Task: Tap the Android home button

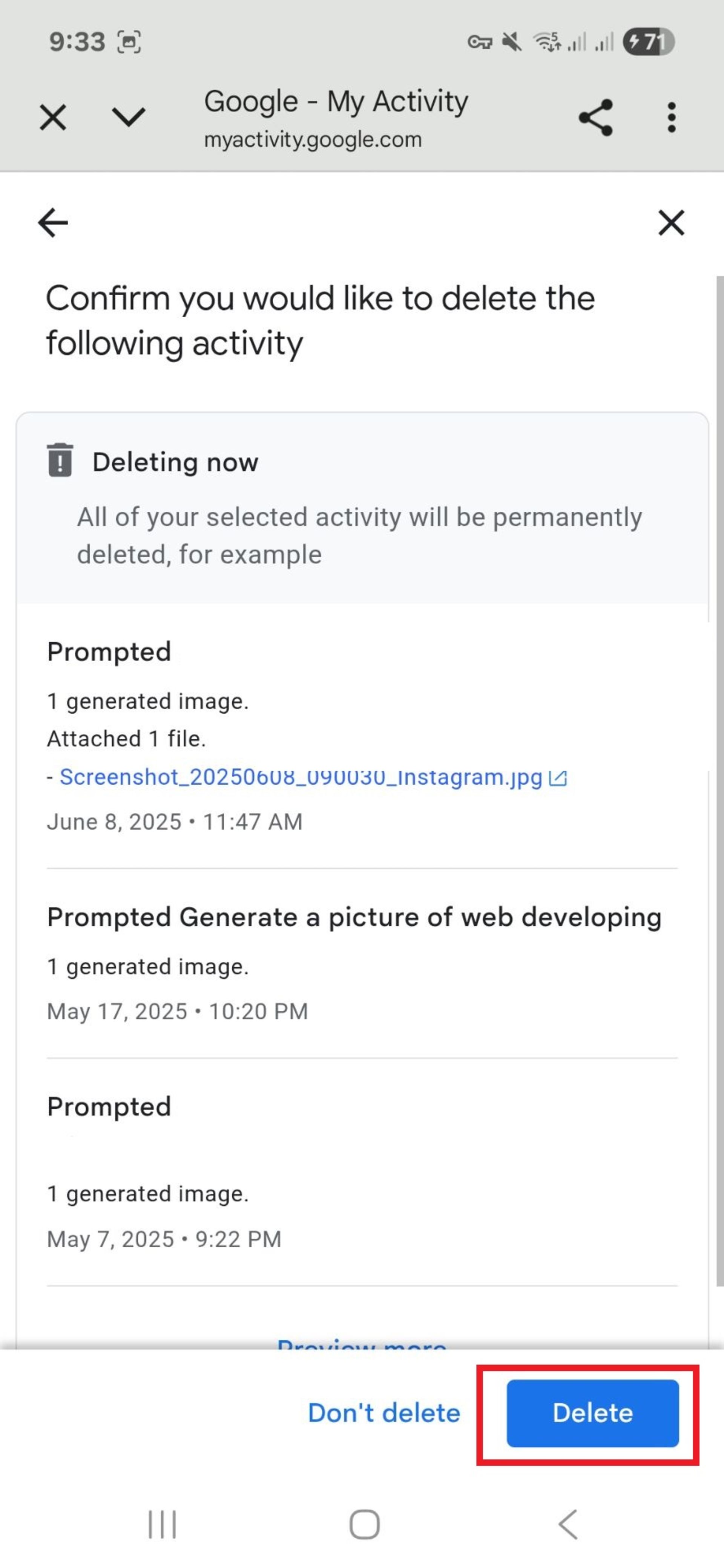Action: [x=364, y=1524]
